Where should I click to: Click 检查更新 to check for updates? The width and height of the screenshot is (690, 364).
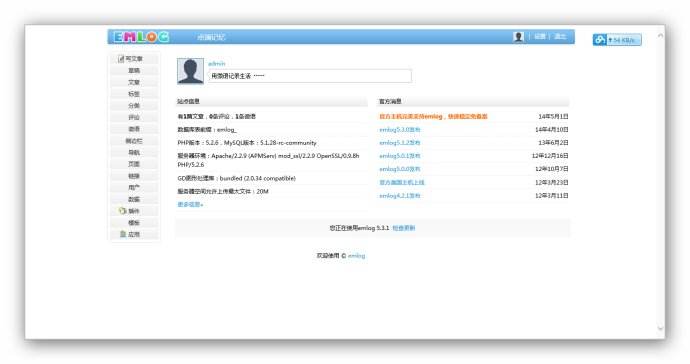coord(404,228)
